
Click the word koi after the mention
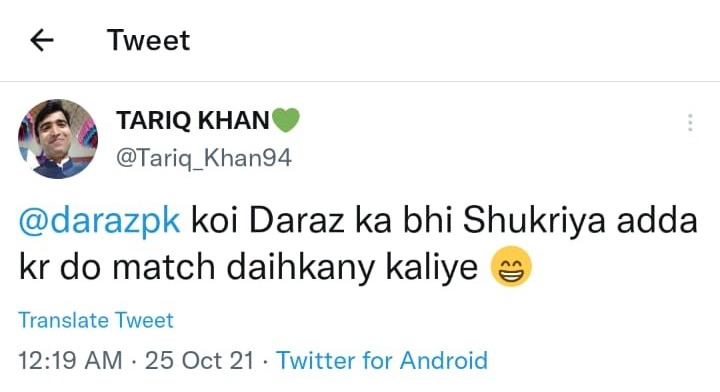(x=214, y=220)
